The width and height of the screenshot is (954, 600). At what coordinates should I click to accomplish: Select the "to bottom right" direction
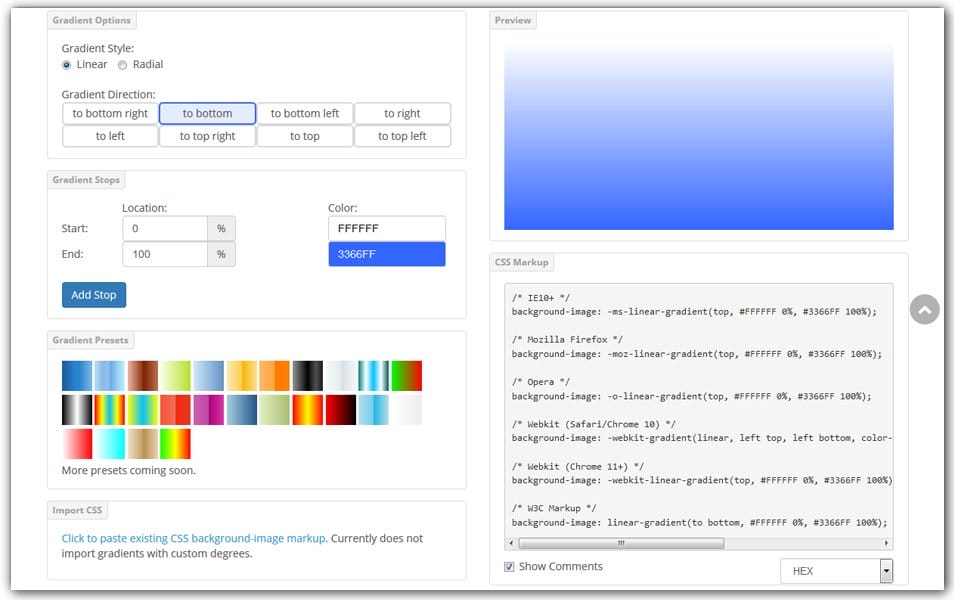[109, 113]
